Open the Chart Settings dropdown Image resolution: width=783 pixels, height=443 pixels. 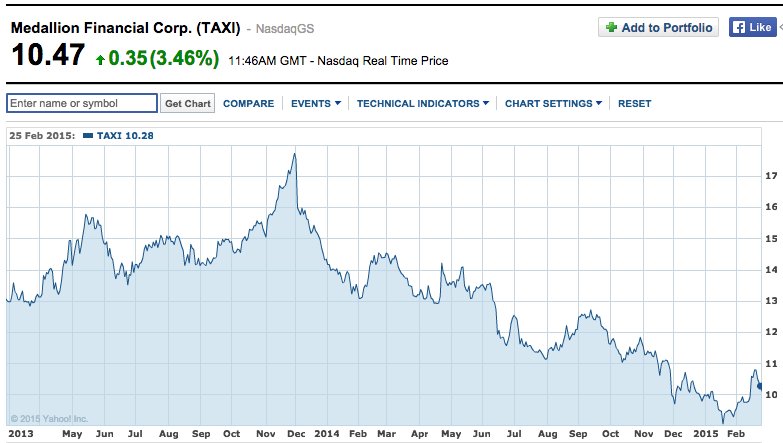[x=553, y=103]
